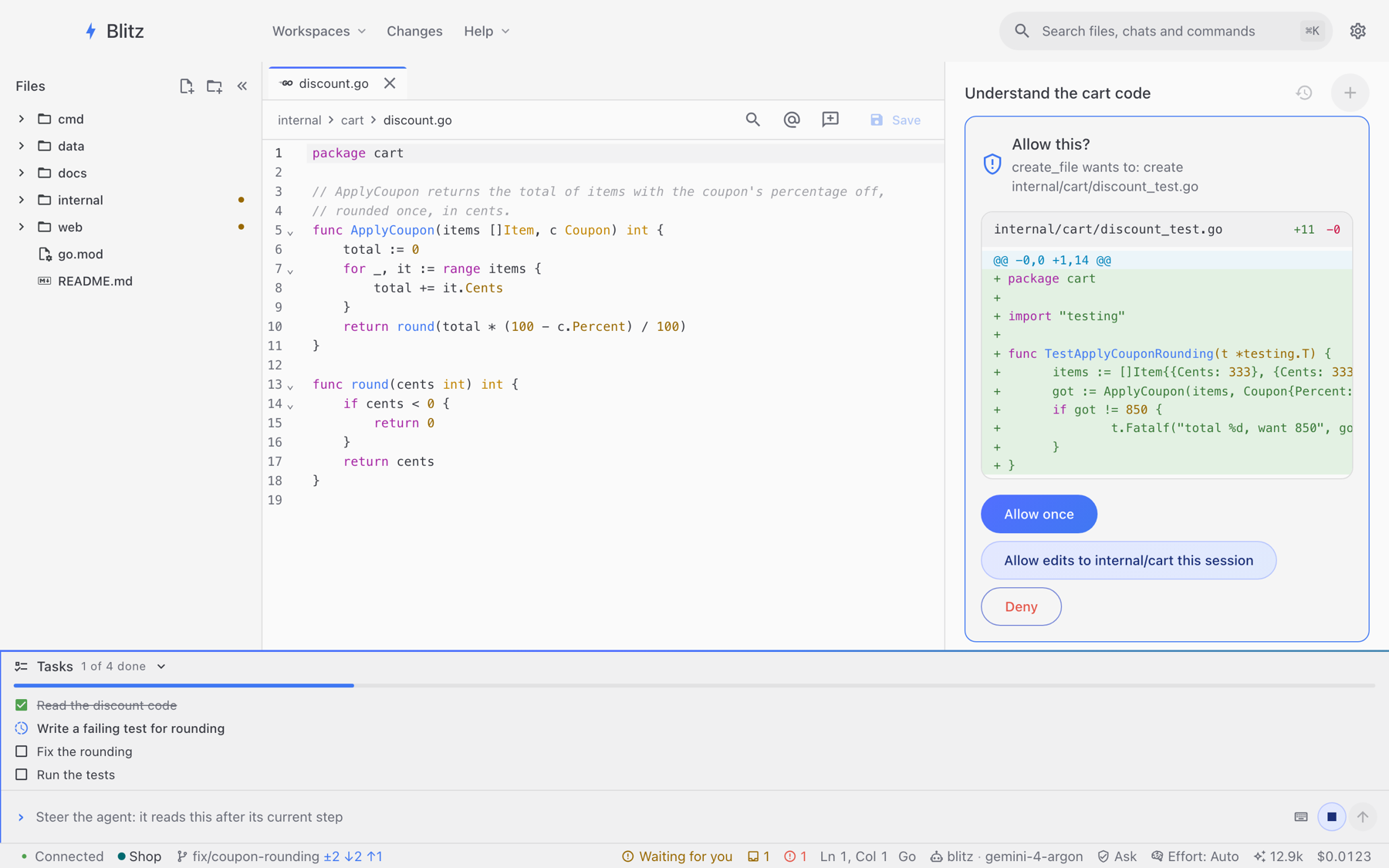The width and height of the screenshot is (1389, 868).
Task: Close the discount.go tab
Action: tap(390, 83)
